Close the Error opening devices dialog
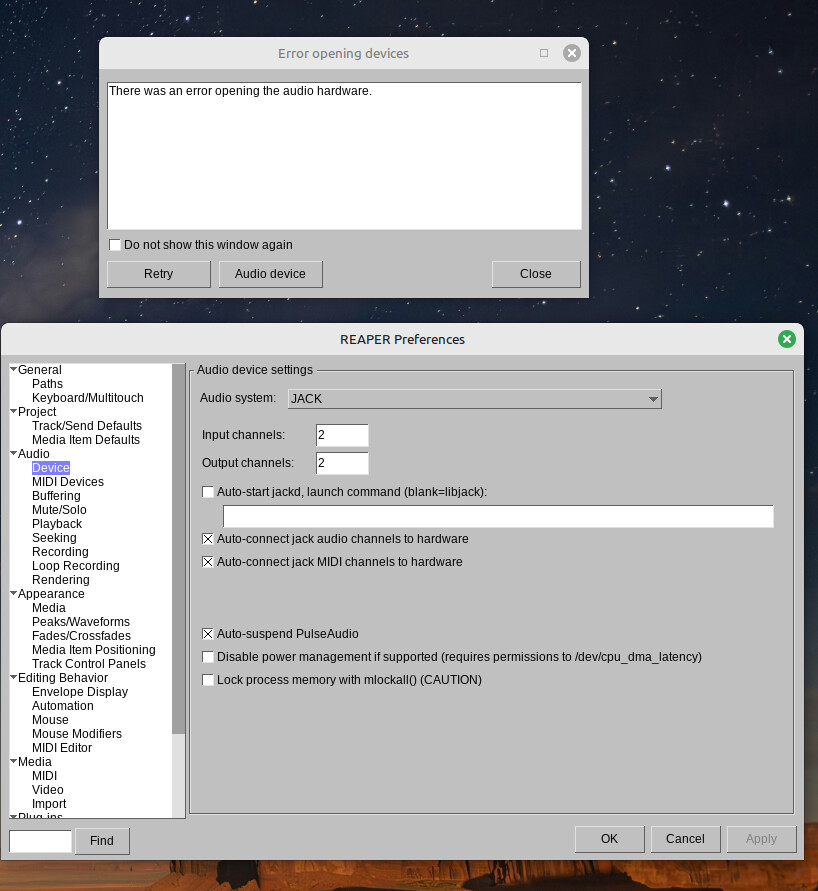The height and width of the screenshot is (891, 818). [571, 53]
